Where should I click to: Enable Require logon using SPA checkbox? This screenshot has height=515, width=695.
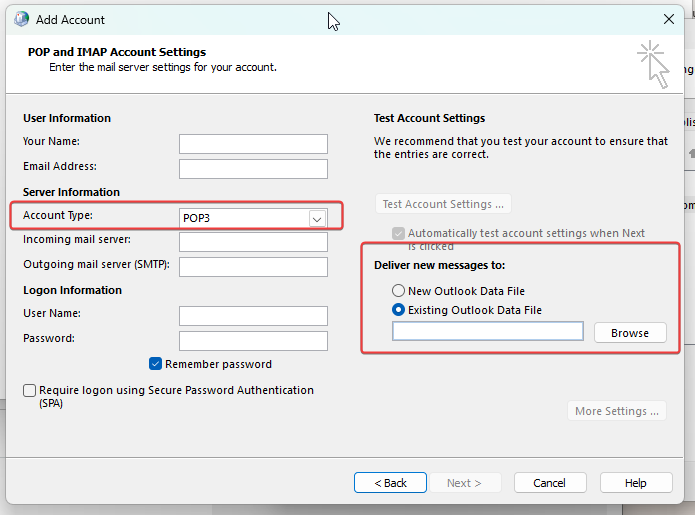(x=29, y=390)
